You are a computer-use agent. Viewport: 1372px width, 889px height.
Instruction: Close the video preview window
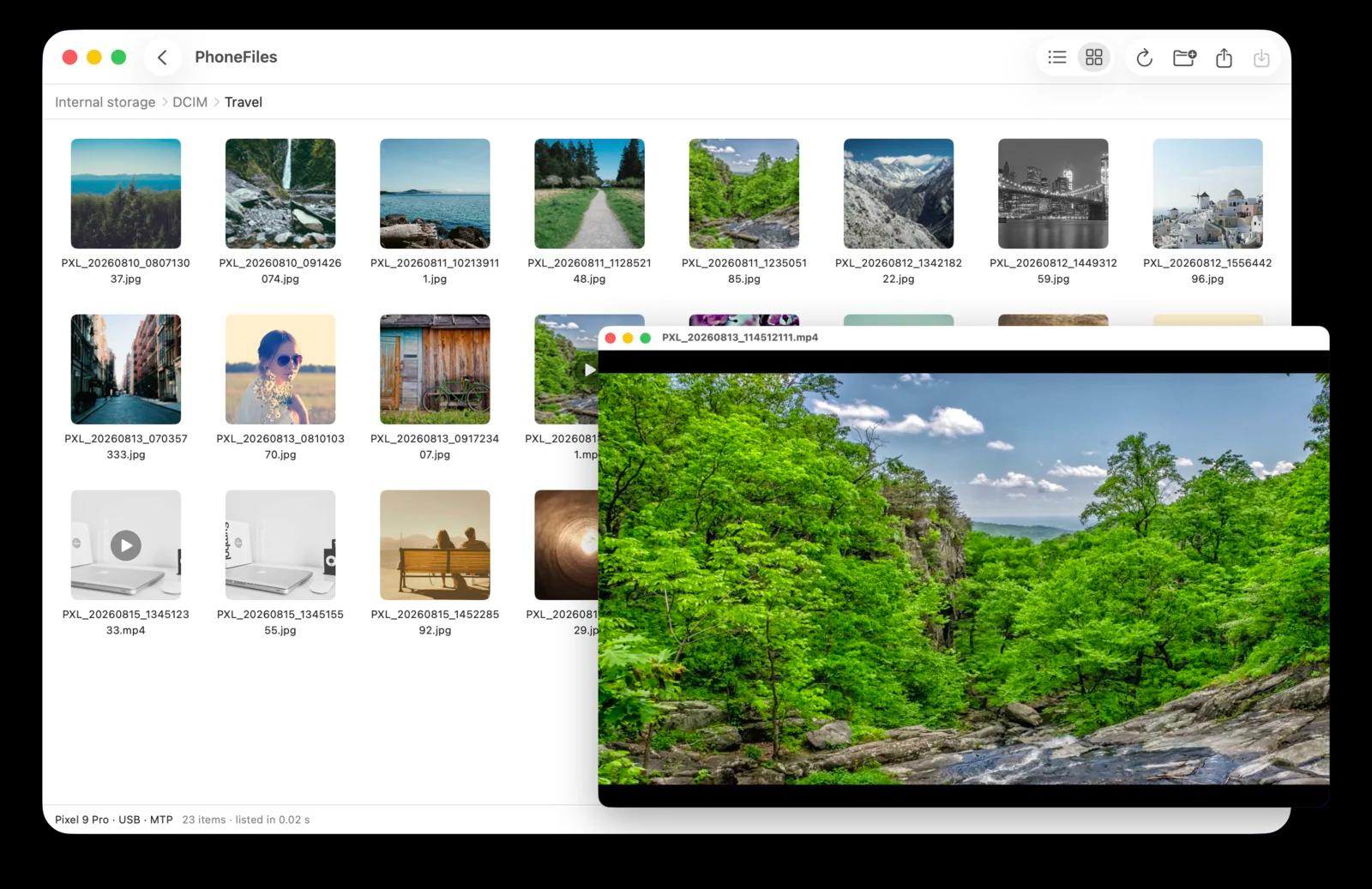(611, 338)
